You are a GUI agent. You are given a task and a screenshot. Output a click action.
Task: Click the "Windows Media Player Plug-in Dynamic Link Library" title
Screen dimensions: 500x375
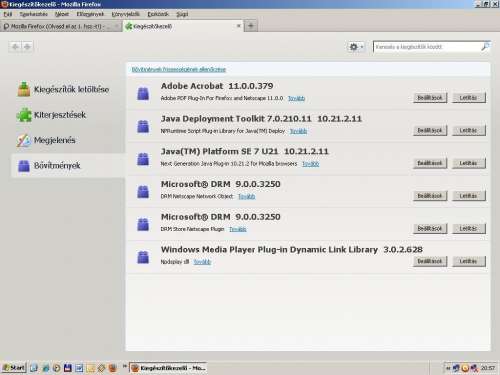[269, 250]
